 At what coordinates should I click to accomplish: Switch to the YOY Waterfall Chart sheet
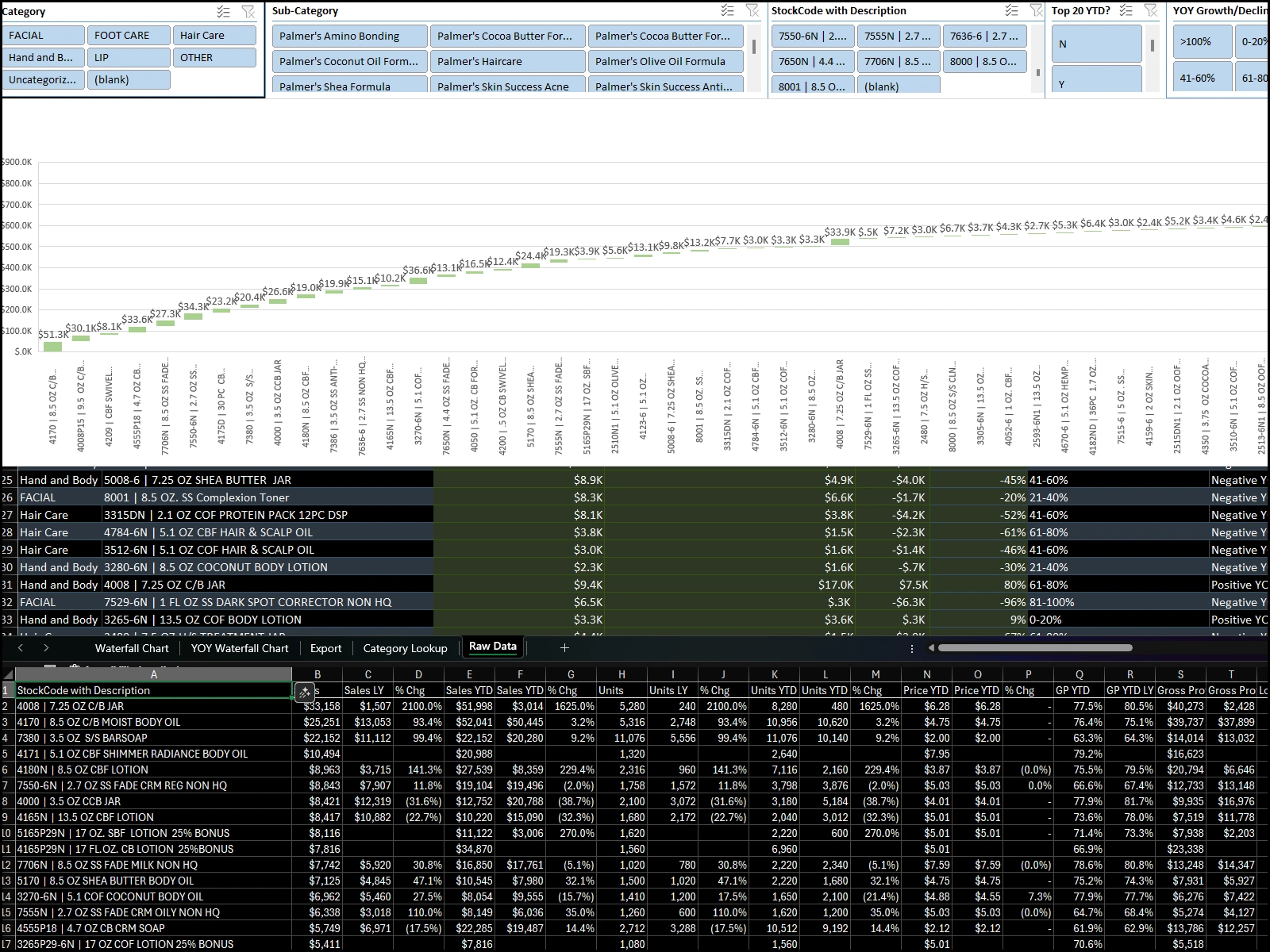240,648
